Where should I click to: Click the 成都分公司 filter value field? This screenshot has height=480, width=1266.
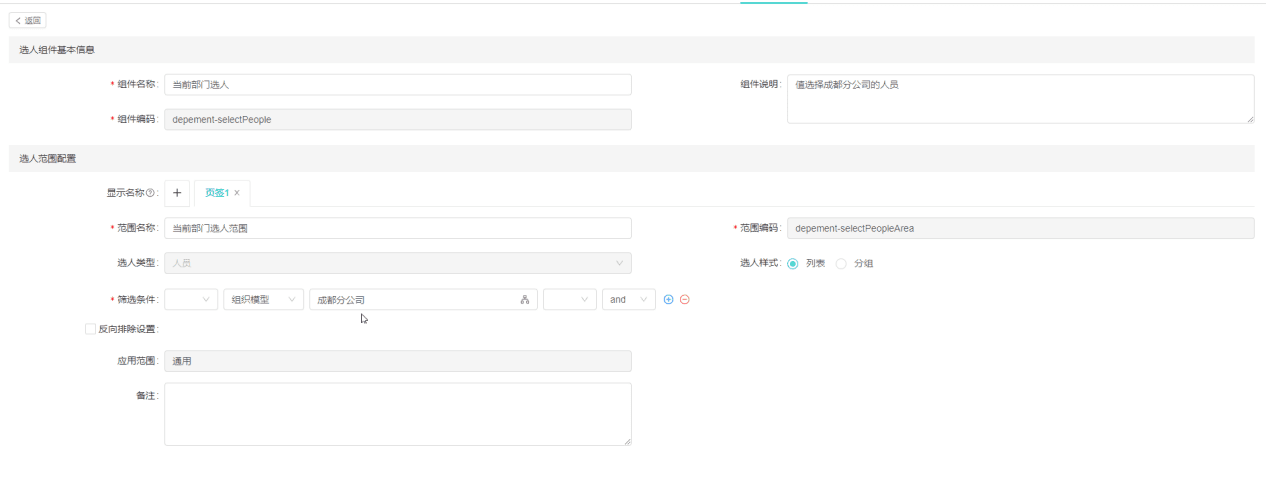[x=424, y=299]
